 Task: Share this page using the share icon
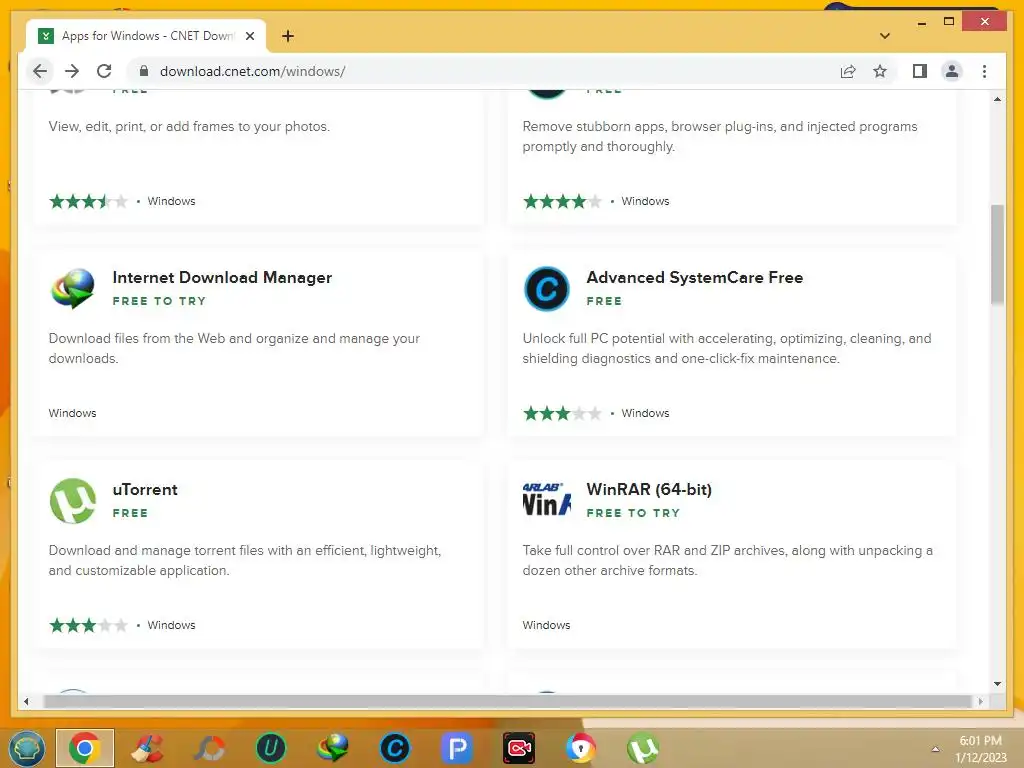click(848, 71)
